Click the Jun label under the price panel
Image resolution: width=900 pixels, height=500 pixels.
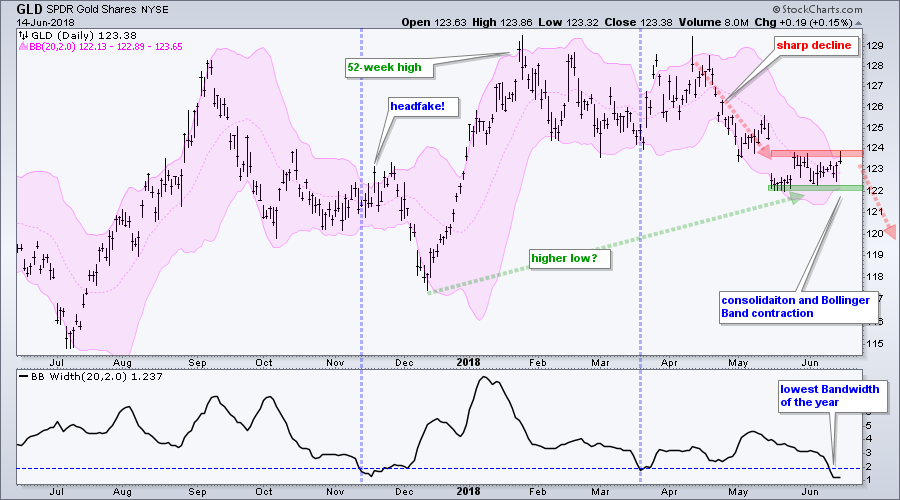(809, 363)
